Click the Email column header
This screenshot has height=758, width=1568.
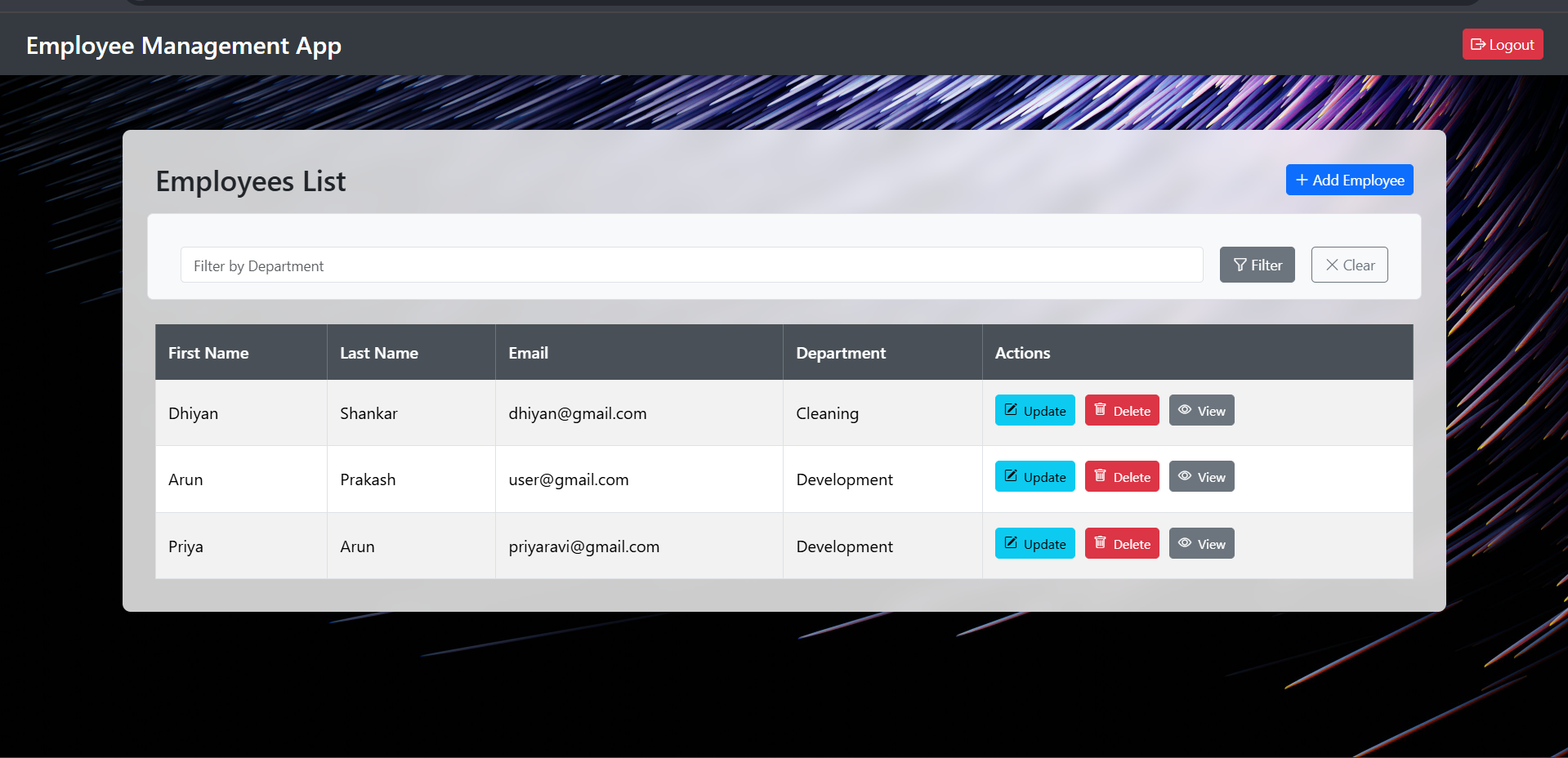point(529,352)
